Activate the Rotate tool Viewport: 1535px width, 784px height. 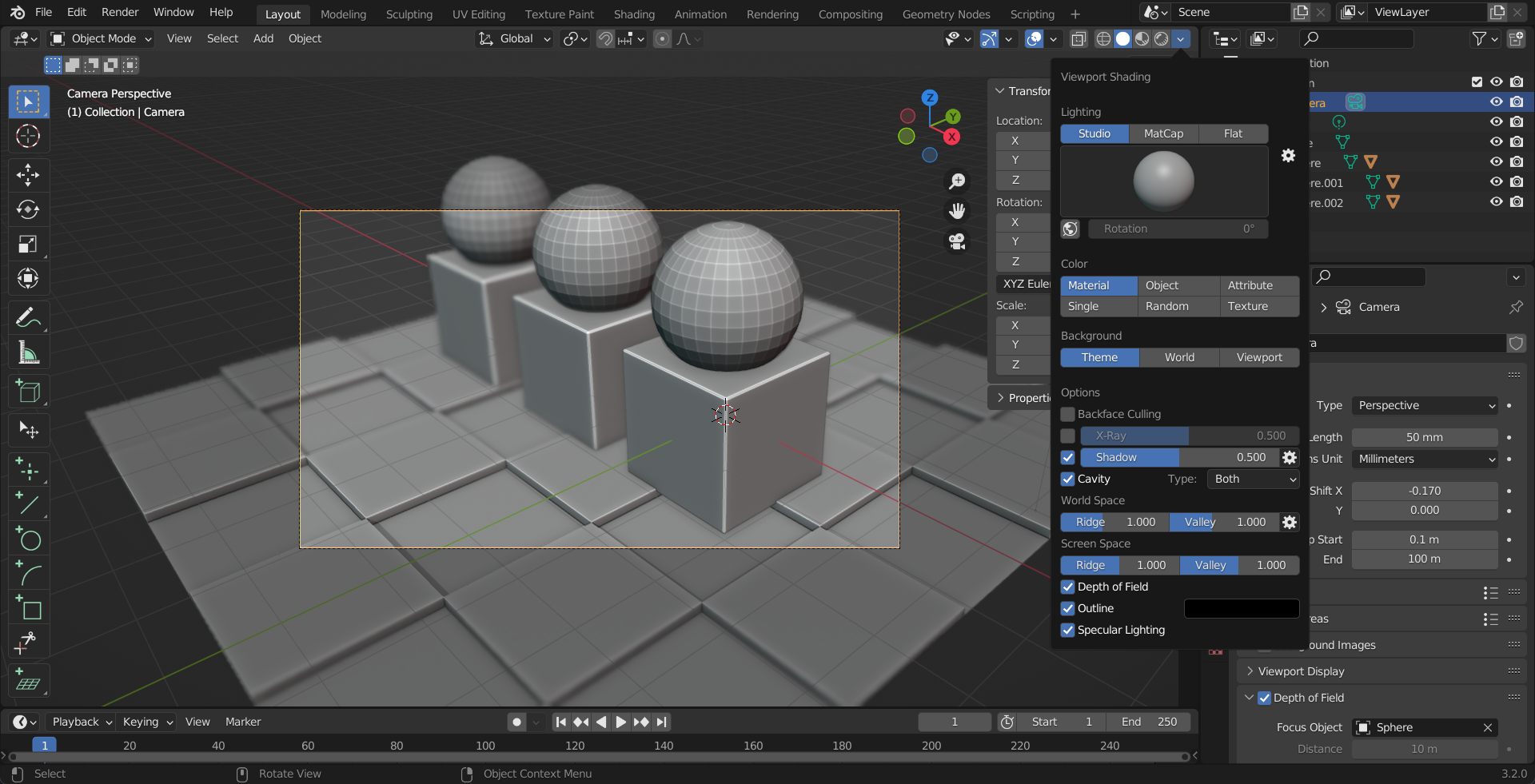coord(28,209)
